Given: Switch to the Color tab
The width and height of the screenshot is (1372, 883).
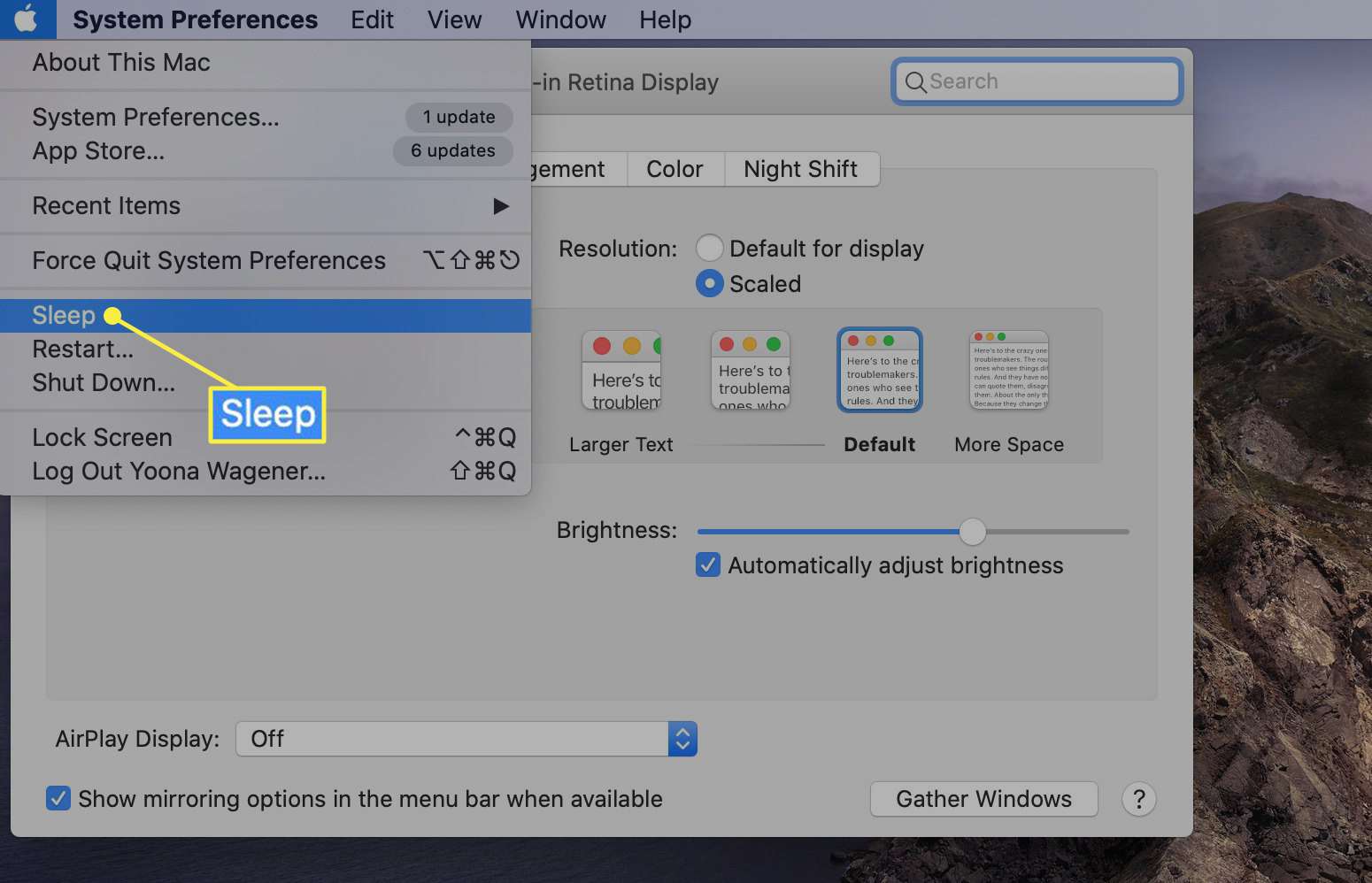Looking at the screenshot, I should pos(674,169).
